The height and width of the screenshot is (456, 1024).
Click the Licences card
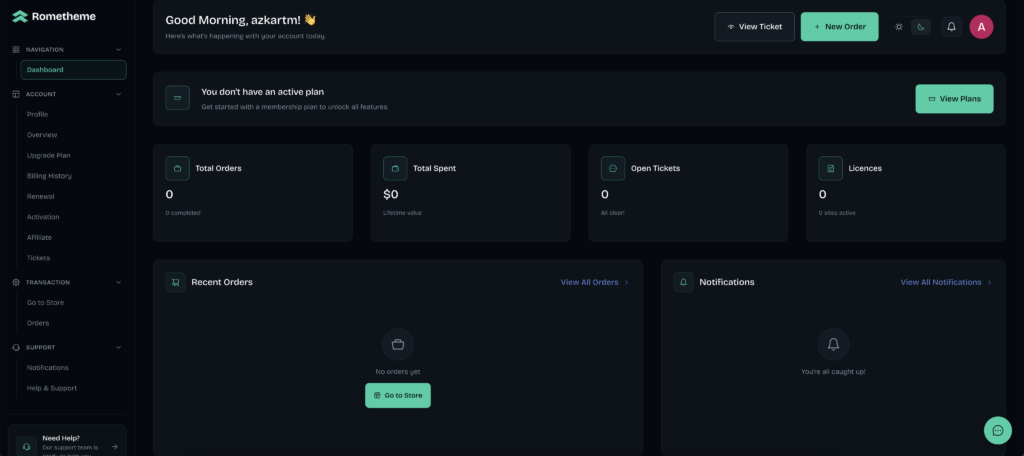pyautogui.click(x=906, y=193)
